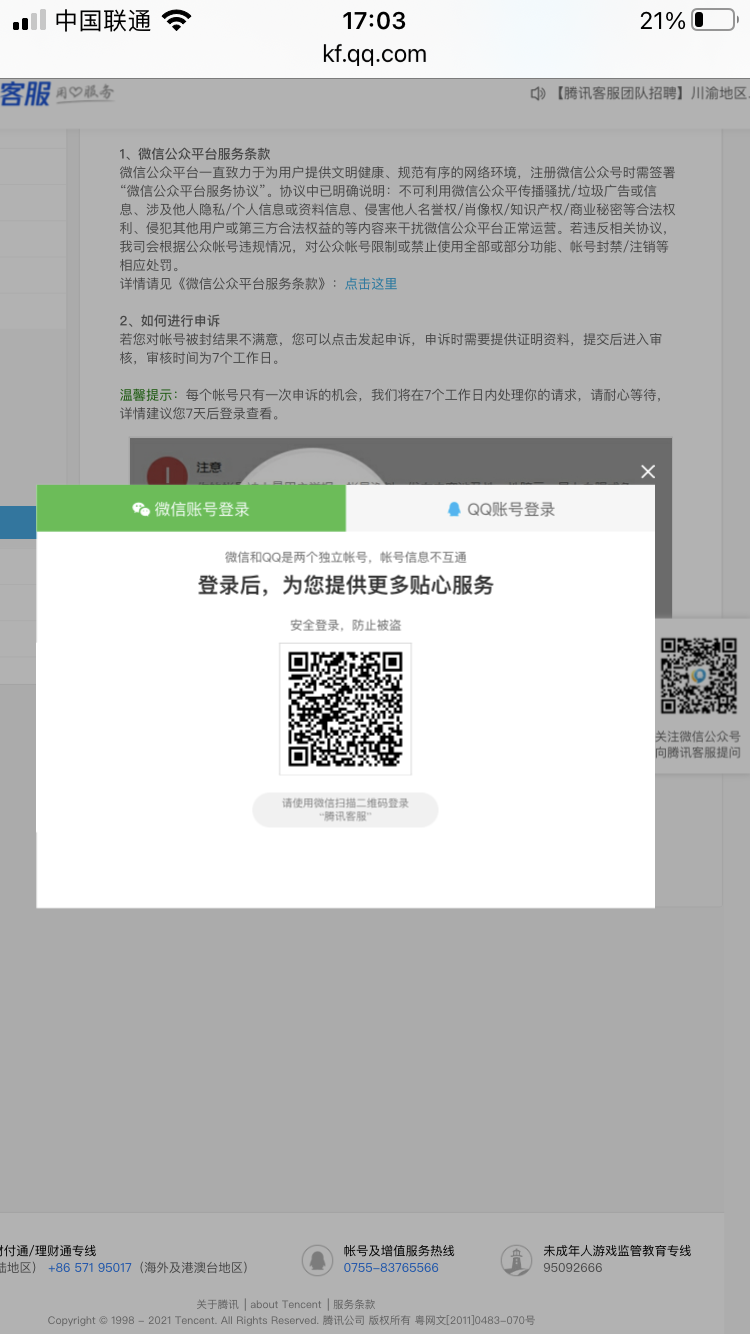
Task: Tap the Wi-Fi icon in status bar
Action: [176, 20]
